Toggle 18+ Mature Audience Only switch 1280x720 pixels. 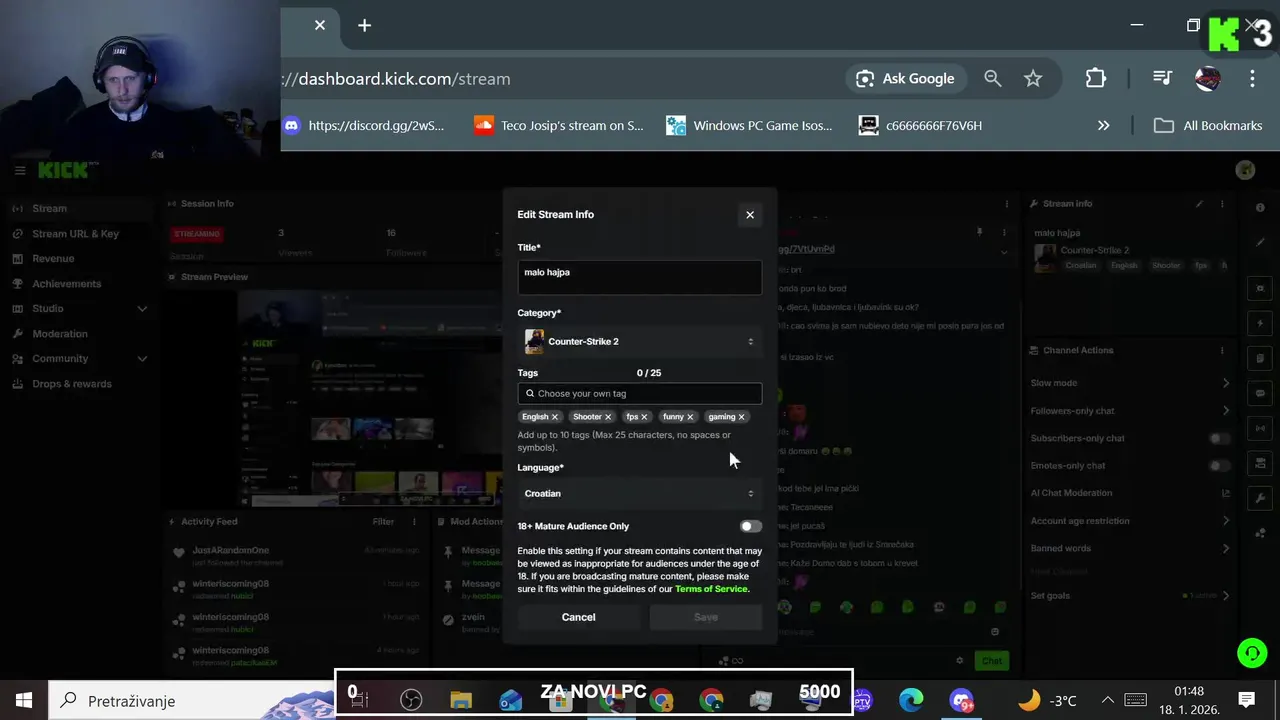point(750,526)
